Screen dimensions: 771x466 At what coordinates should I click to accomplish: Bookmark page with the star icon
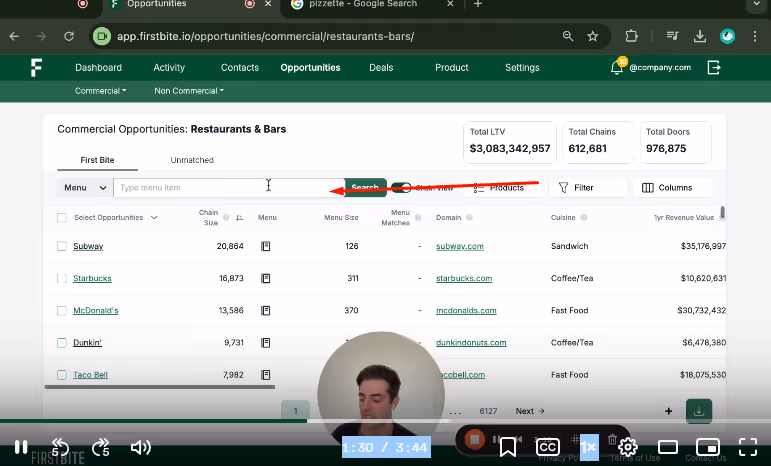pos(593,36)
